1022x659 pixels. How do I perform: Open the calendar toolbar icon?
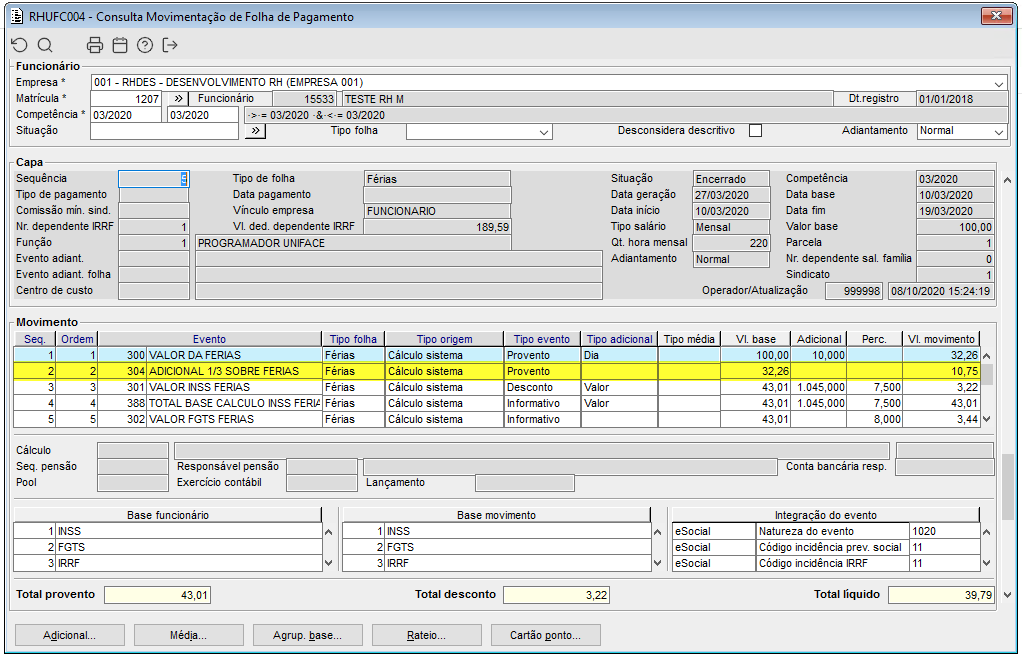pyautogui.click(x=120, y=45)
